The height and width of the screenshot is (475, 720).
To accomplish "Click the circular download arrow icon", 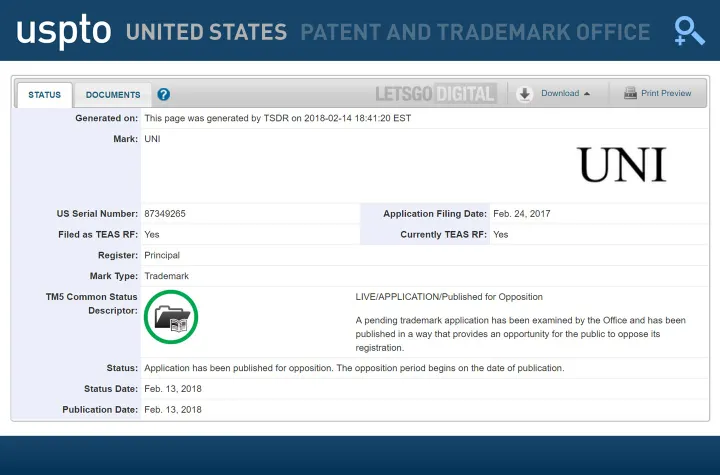I will pos(525,94).
